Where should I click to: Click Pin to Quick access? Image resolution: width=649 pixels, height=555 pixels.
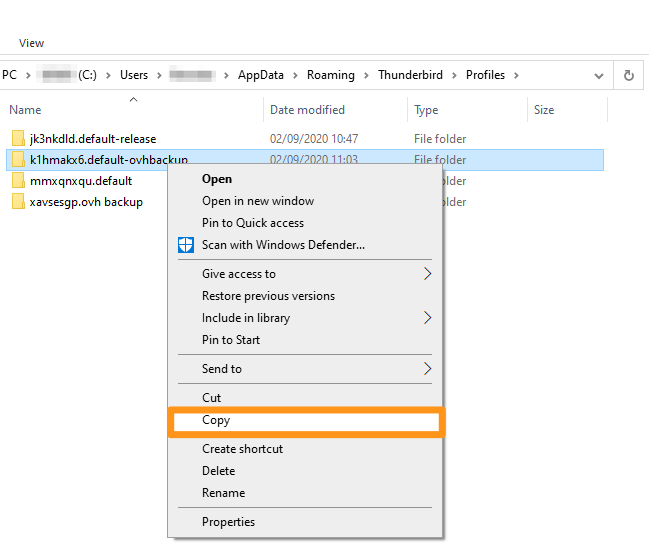tap(252, 223)
